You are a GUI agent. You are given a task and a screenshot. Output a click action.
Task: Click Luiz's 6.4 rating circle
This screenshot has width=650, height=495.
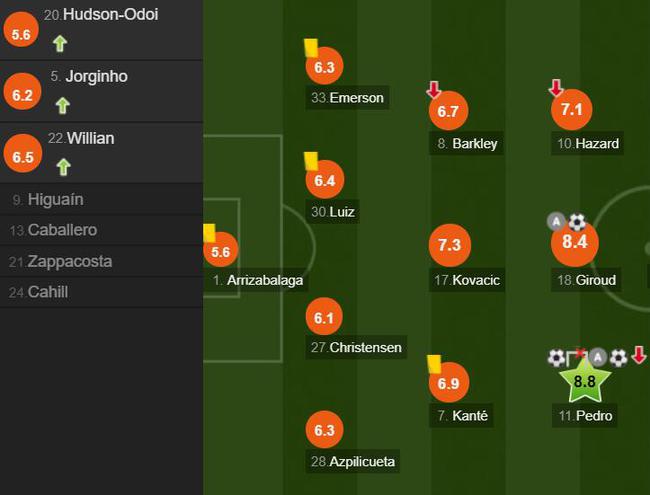(x=325, y=180)
